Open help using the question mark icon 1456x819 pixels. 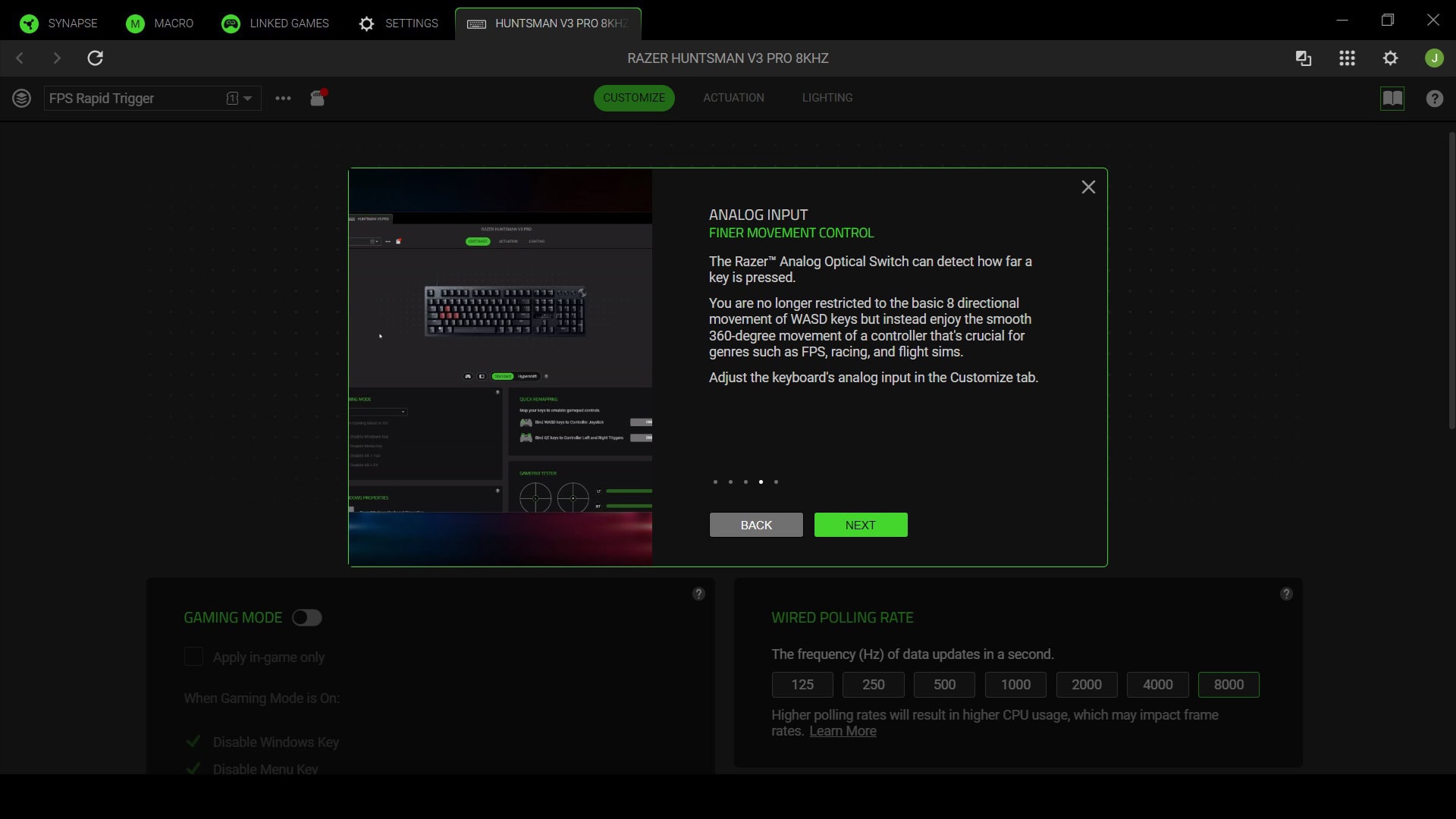point(1434,99)
